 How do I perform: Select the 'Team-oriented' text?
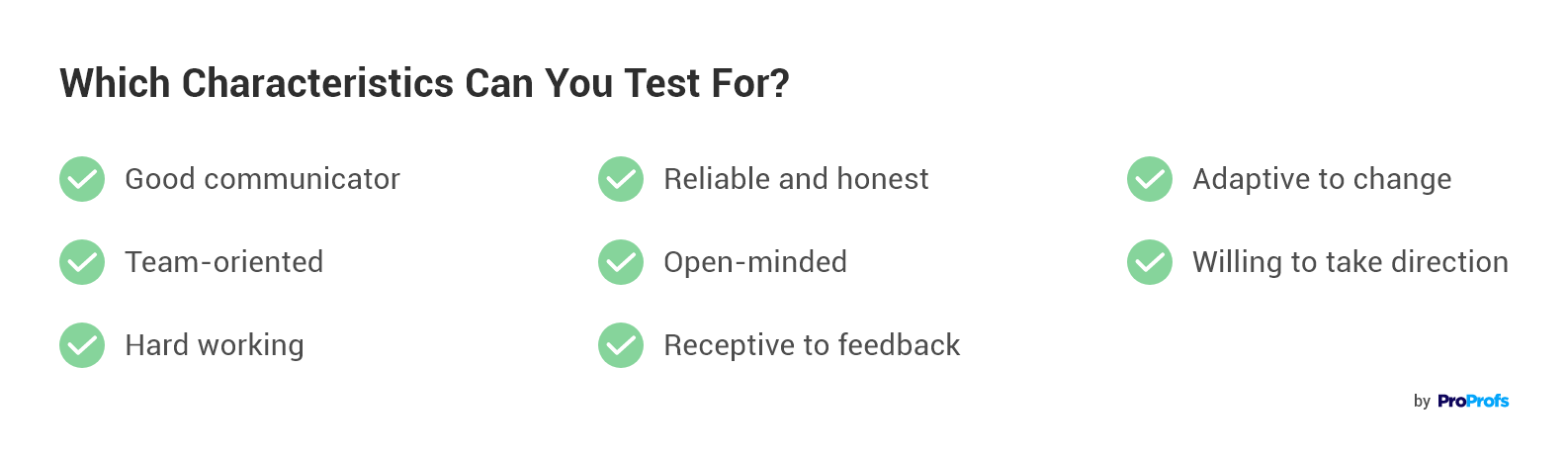223,262
